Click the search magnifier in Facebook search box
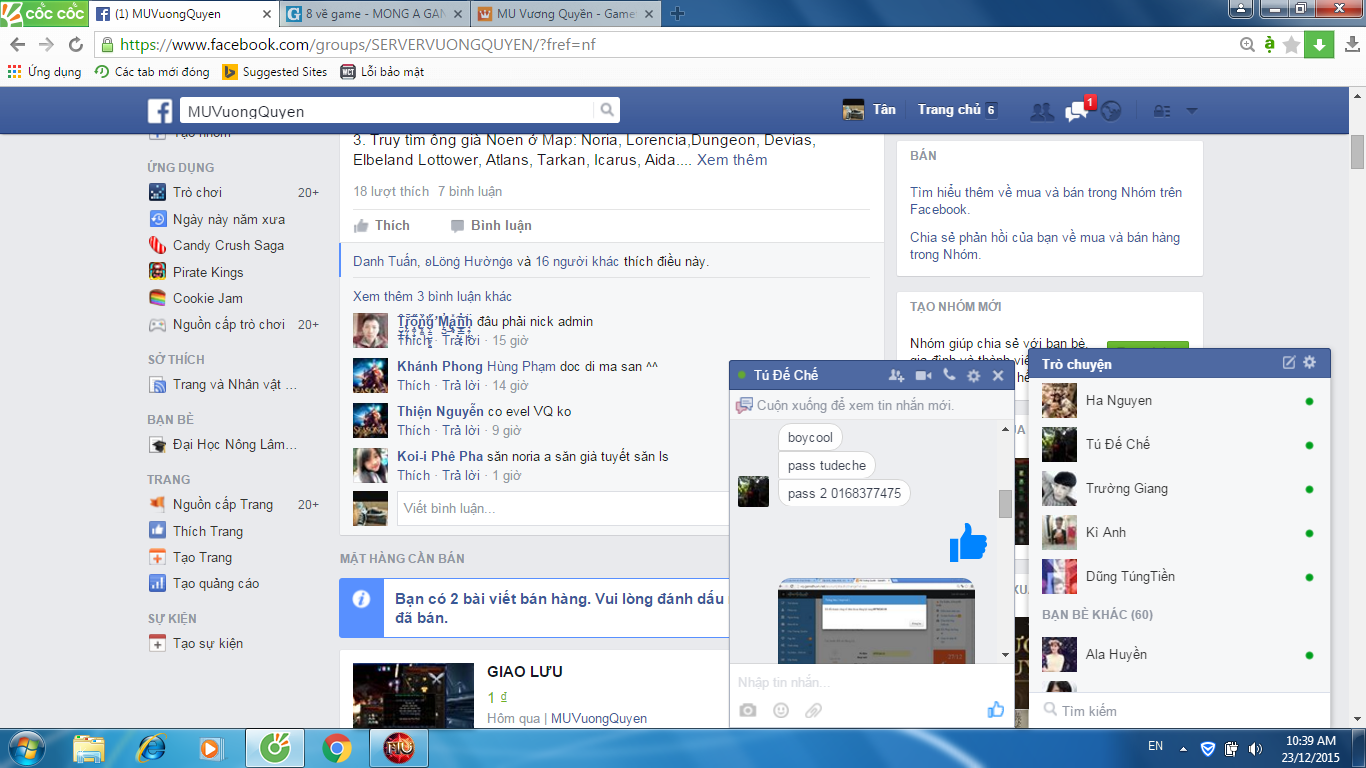The image size is (1366, 768). [x=606, y=111]
